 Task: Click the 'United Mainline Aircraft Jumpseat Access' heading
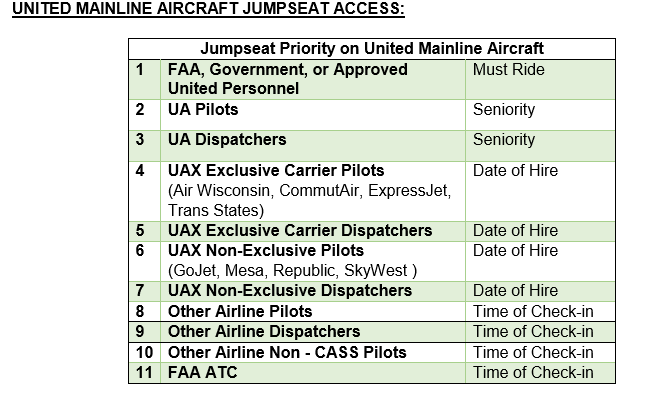pyautogui.click(x=208, y=9)
